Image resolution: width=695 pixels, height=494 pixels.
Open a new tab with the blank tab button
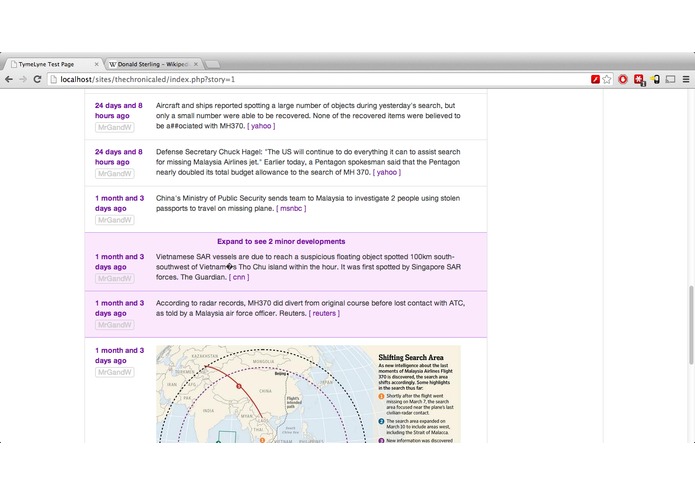pyautogui.click(x=213, y=64)
